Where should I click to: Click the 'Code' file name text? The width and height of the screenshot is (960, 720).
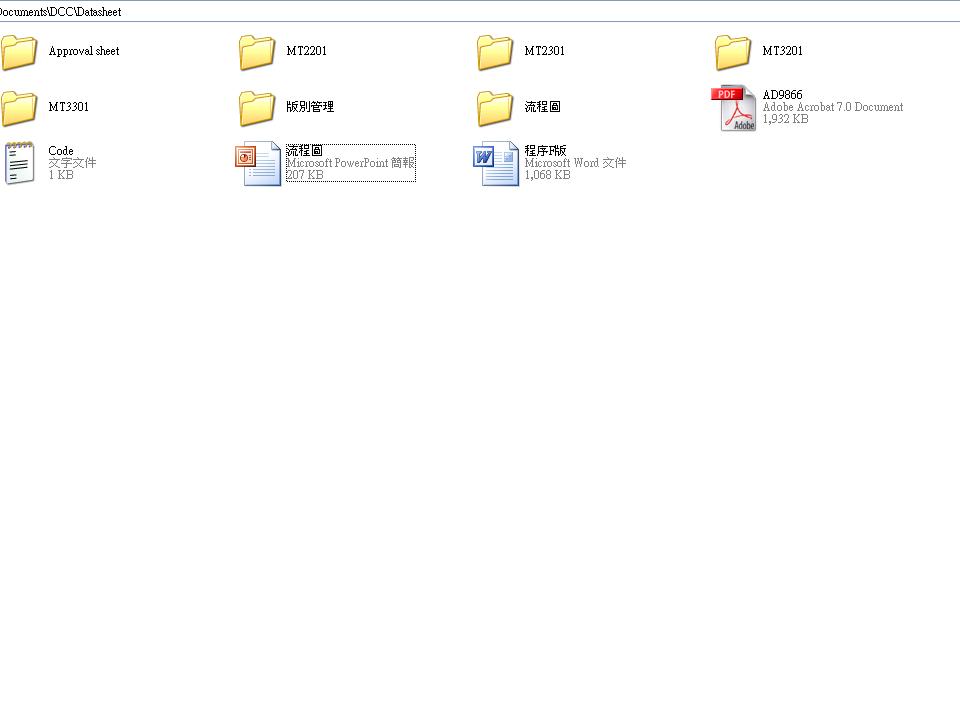61,151
